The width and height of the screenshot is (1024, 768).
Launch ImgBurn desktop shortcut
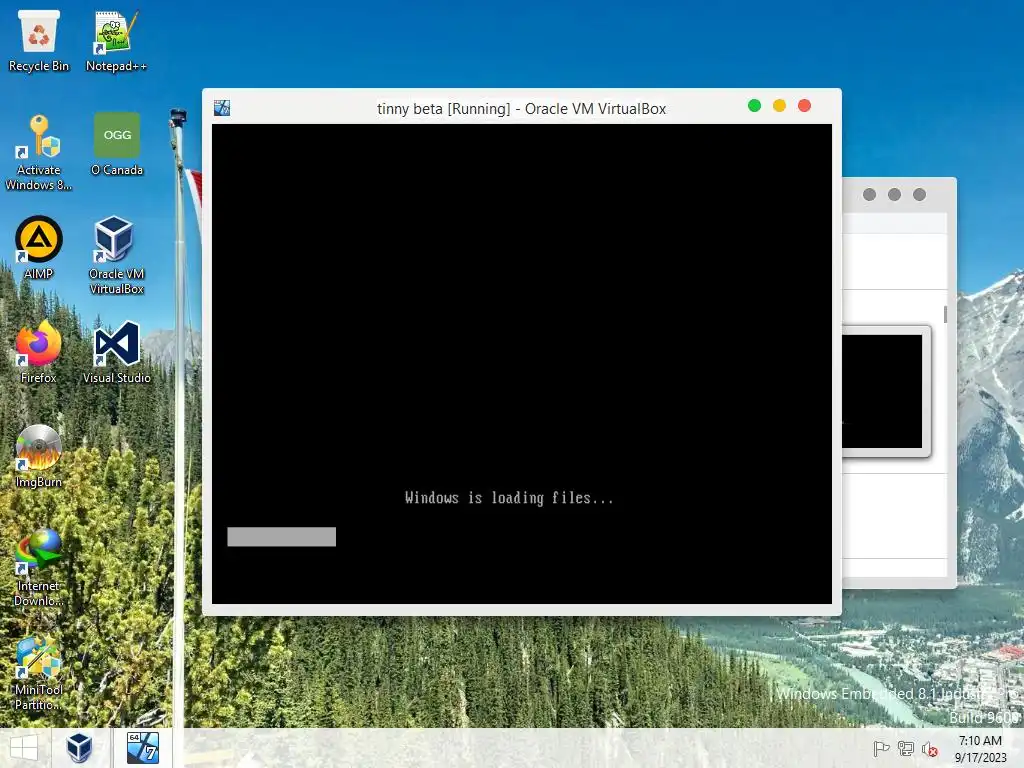coord(39,456)
